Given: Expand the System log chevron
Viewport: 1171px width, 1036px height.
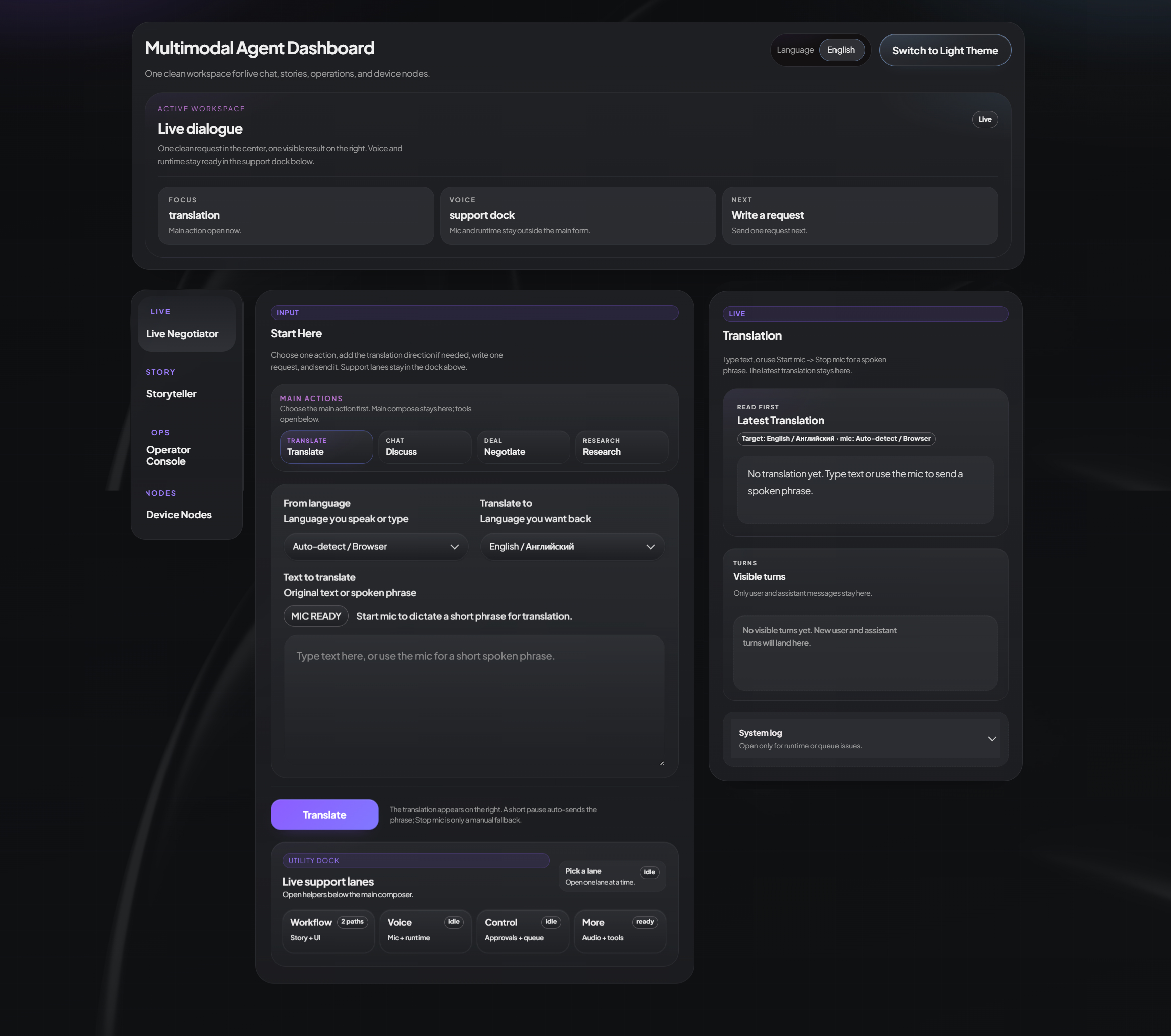Looking at the screenshot, I should 992,739.
